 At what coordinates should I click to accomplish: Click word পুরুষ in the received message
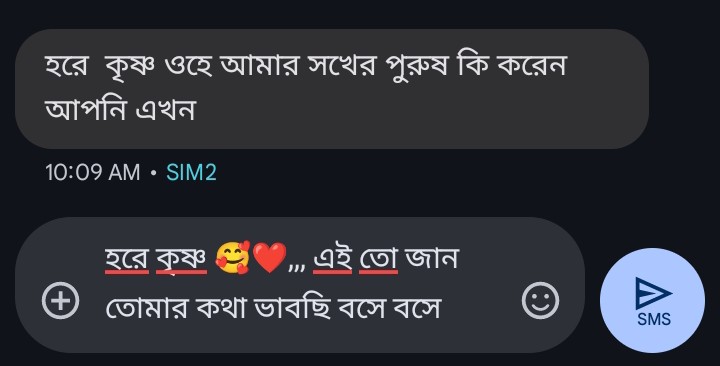(418, 66)
